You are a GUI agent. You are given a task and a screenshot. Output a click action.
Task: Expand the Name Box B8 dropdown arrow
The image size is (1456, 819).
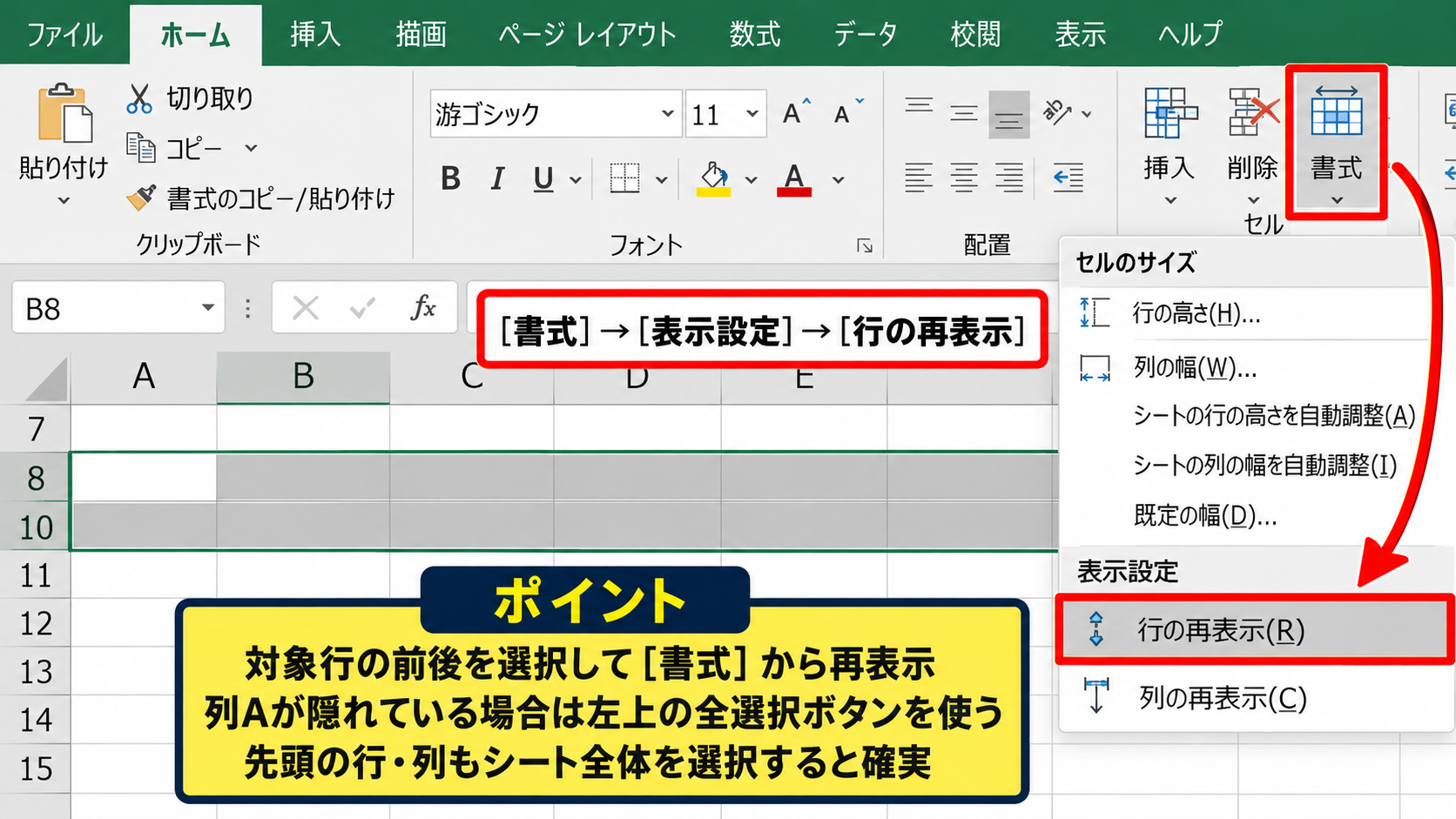tap(207, 307)
